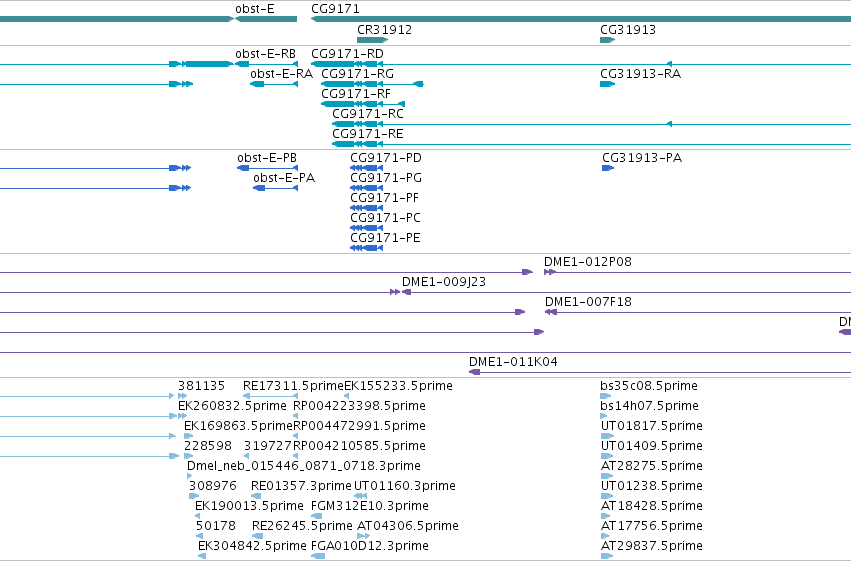Open the CG9171 gene label
This screenshot has width=851, height=561.
335,9
